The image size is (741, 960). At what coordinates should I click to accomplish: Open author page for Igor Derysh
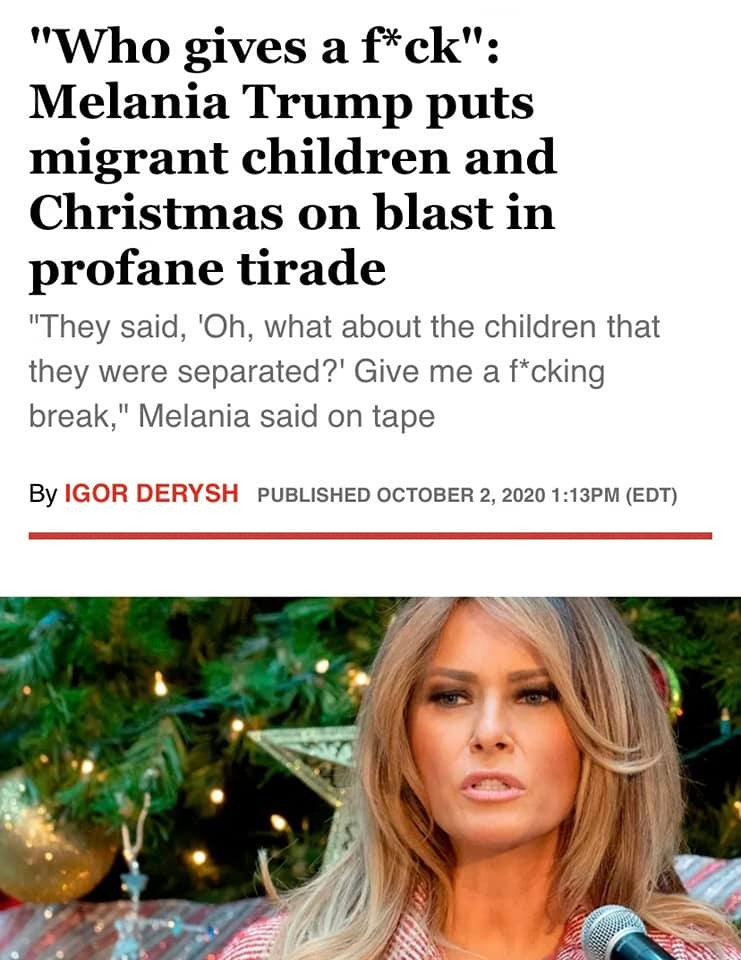point(151,493)
